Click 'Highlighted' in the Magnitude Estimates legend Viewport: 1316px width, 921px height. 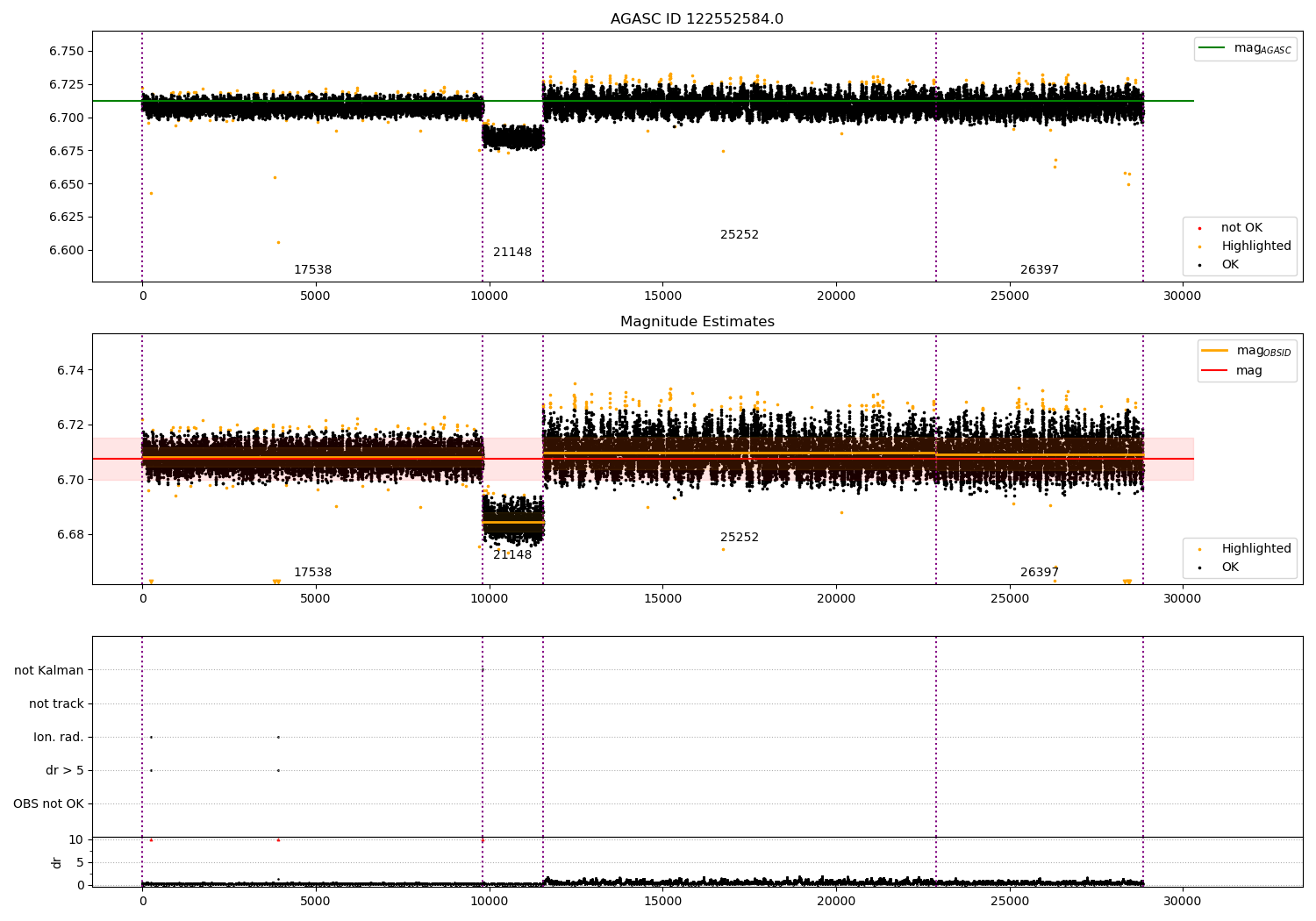click(1255, 549)
